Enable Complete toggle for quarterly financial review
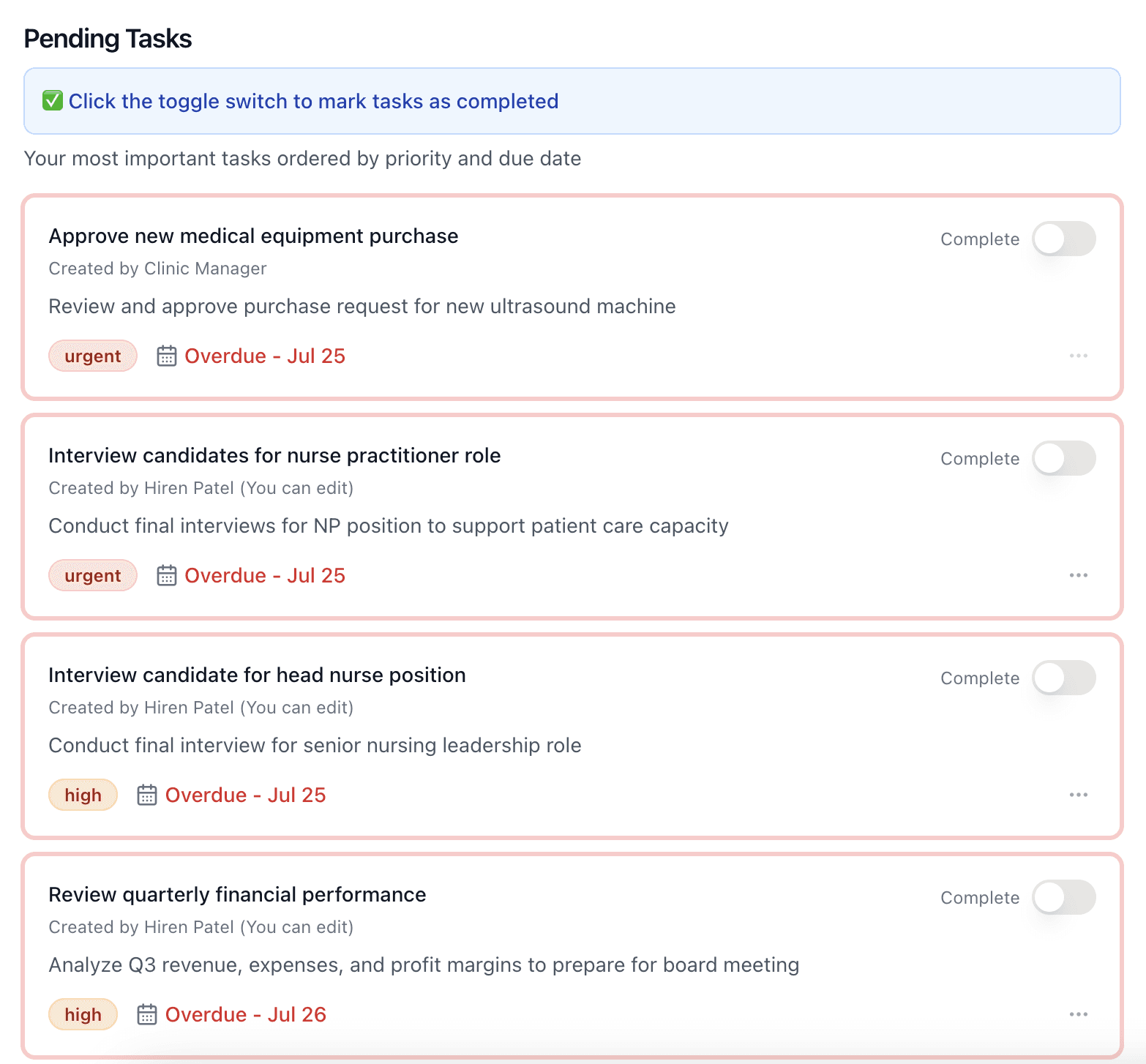Screen dimensions: 1146x1064 point(1063,898)
